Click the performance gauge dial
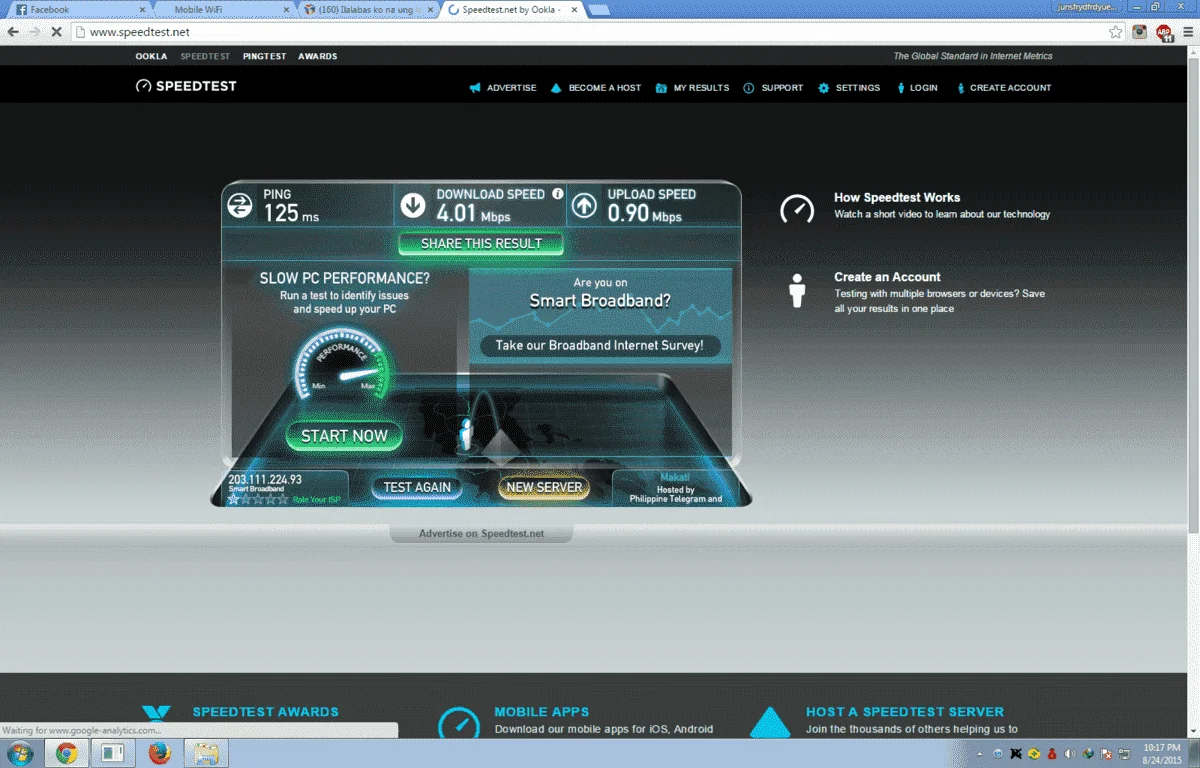The width and height of the screenshot is (1200, 768). [343, 366]
